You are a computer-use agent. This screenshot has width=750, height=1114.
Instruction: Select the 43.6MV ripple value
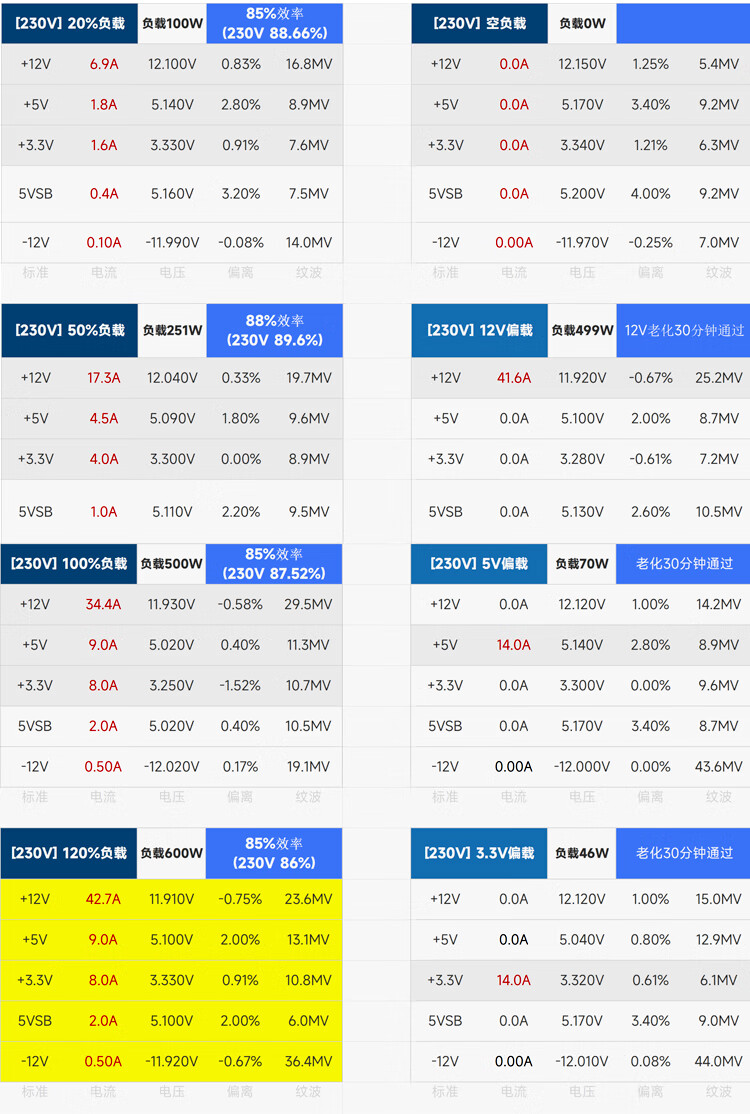tap(718, 766)
